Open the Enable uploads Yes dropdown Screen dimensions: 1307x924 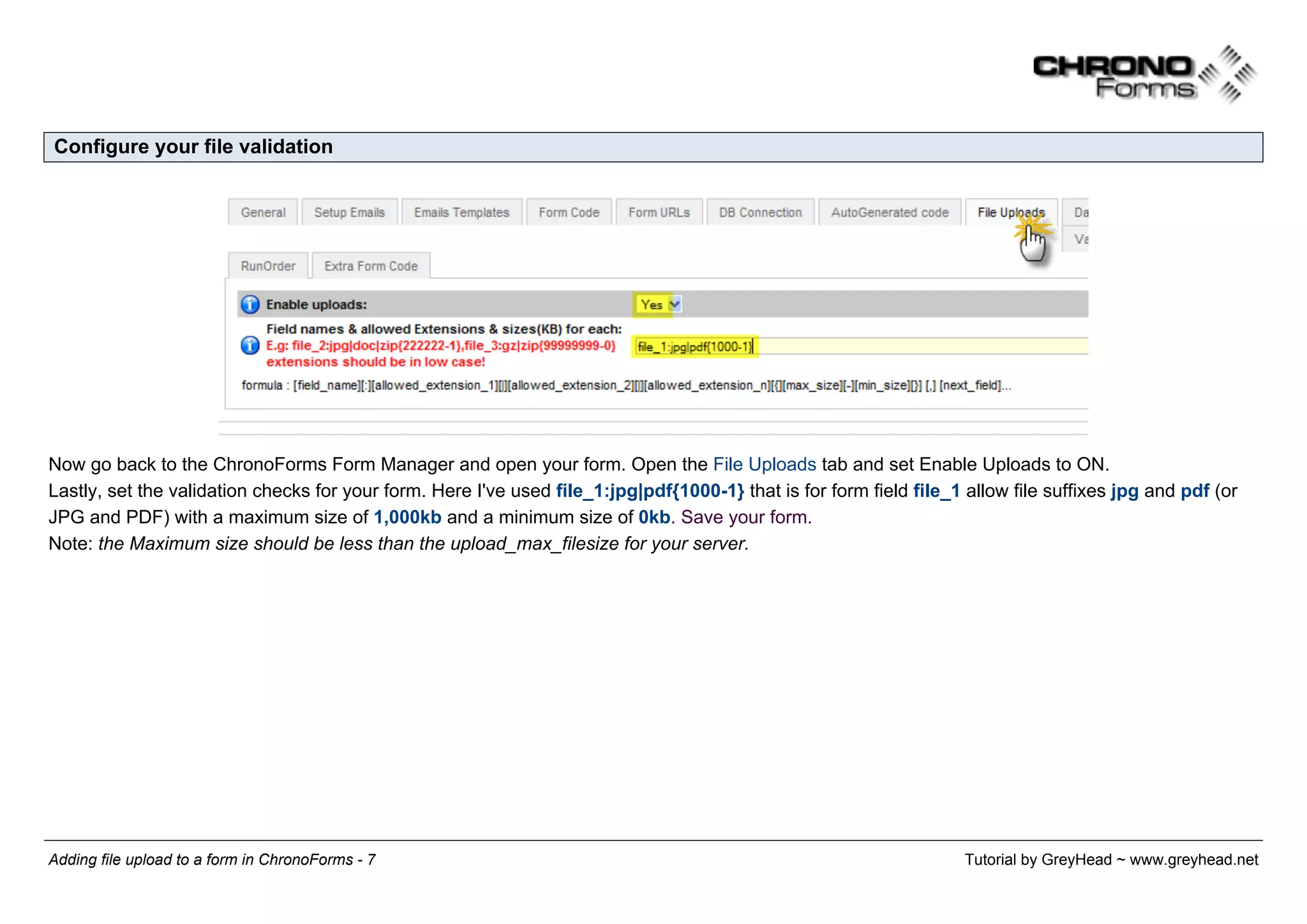(x=659, y=304)
